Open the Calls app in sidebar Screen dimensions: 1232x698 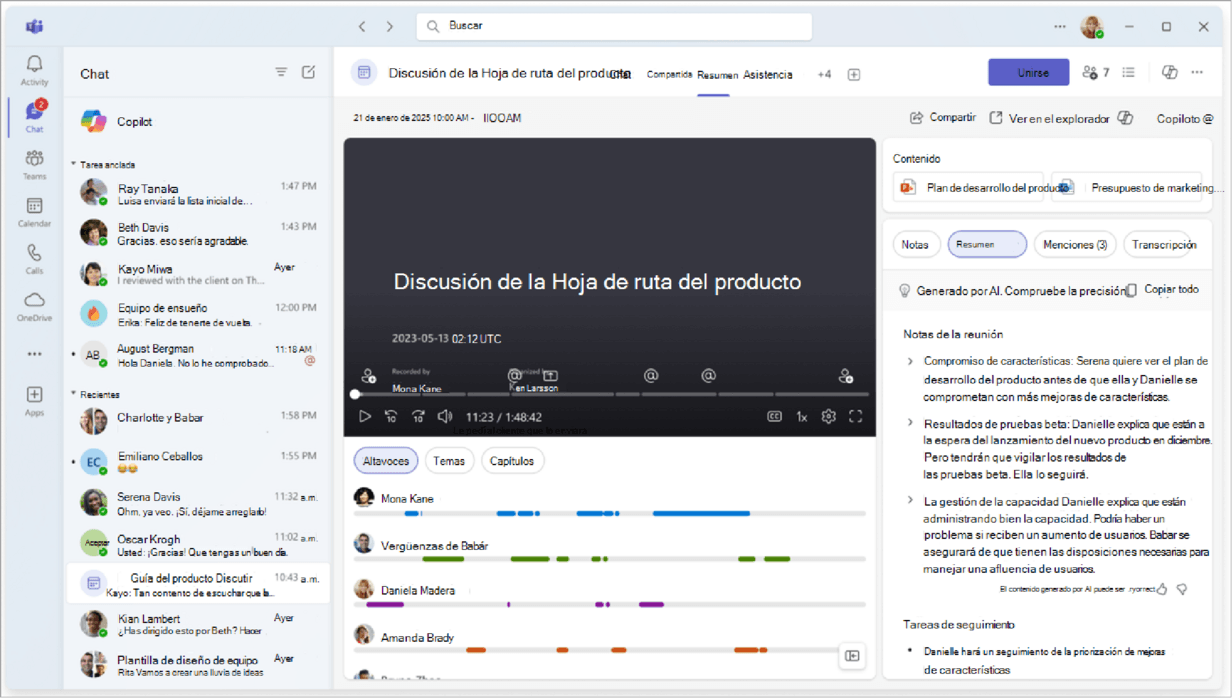[x=34, y=258]
